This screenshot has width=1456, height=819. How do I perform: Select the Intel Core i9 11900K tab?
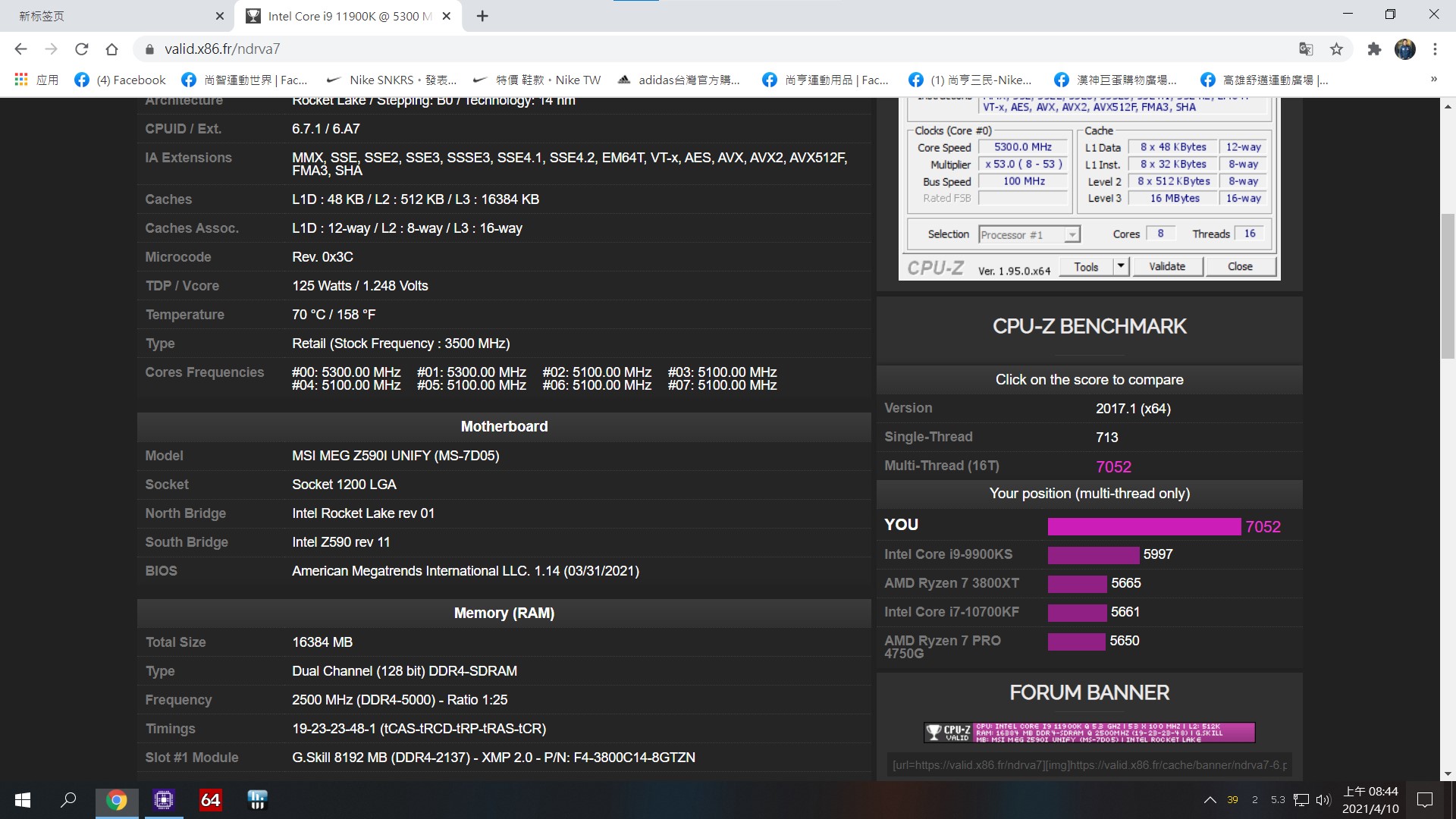click(349, 16)
